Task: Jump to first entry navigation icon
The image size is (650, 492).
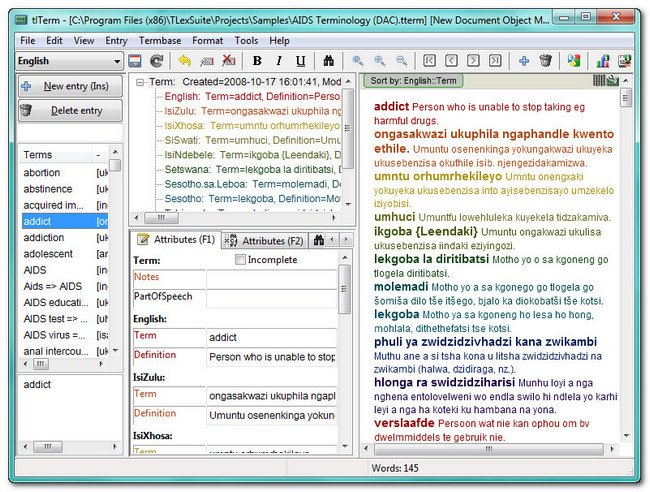Action: (x=429, y=61)
